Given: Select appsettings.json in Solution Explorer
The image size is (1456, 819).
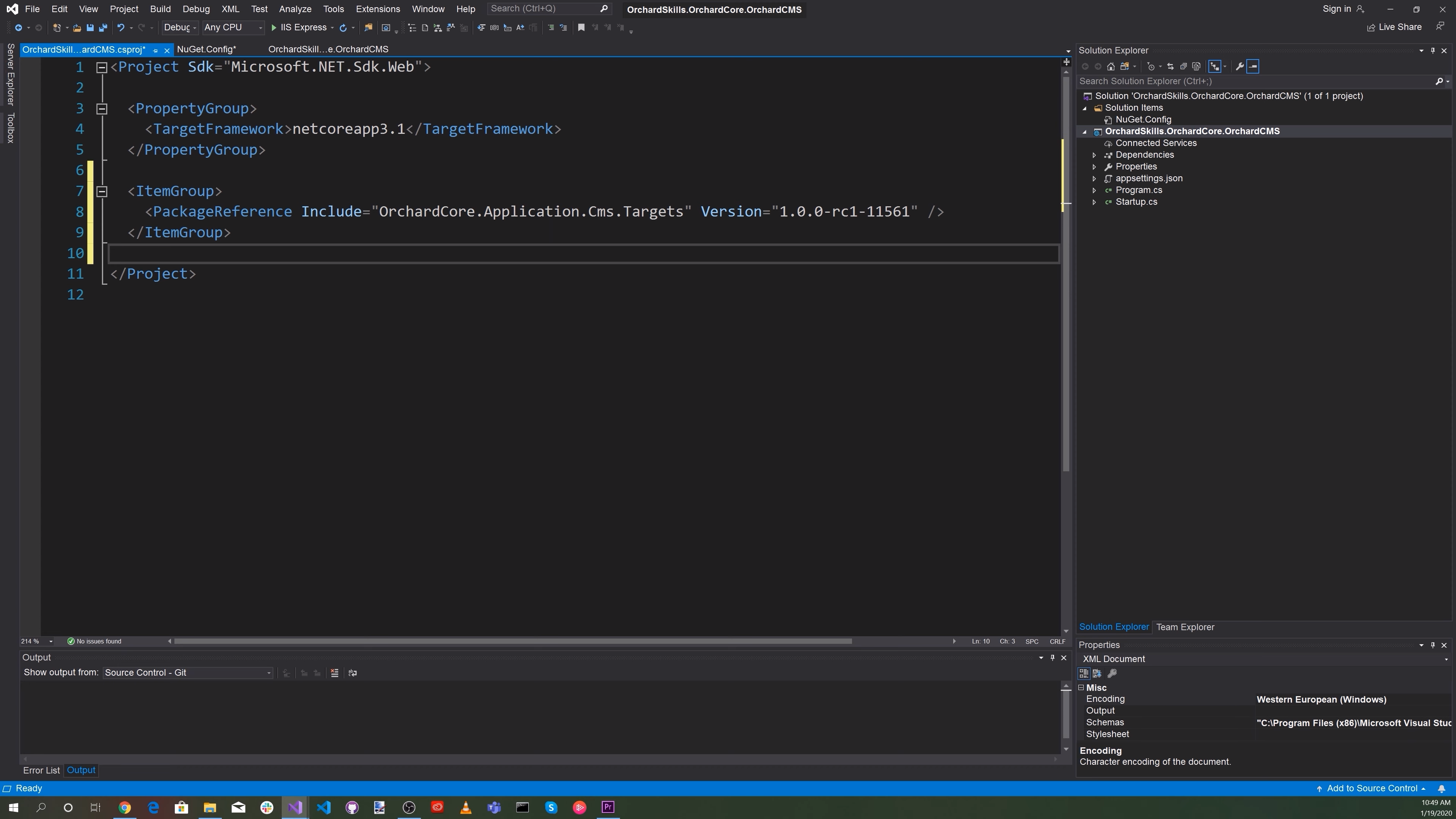Looking at the screenshot, I should click(x=1149, y=179).
